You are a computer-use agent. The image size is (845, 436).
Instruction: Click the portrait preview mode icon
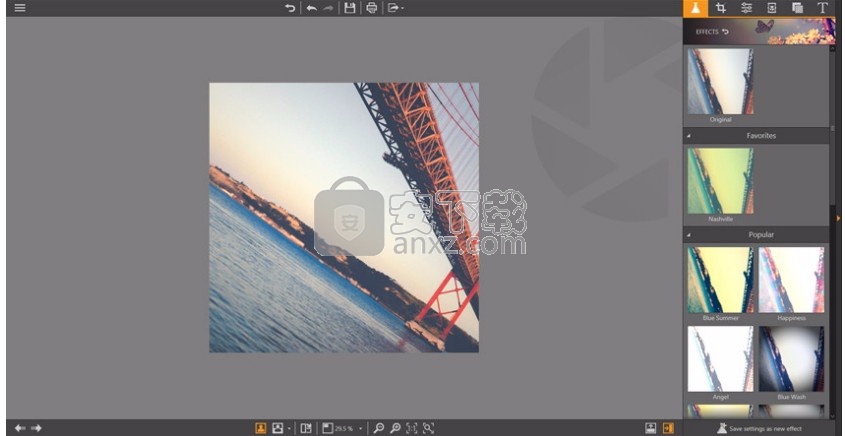coord(278,428)
